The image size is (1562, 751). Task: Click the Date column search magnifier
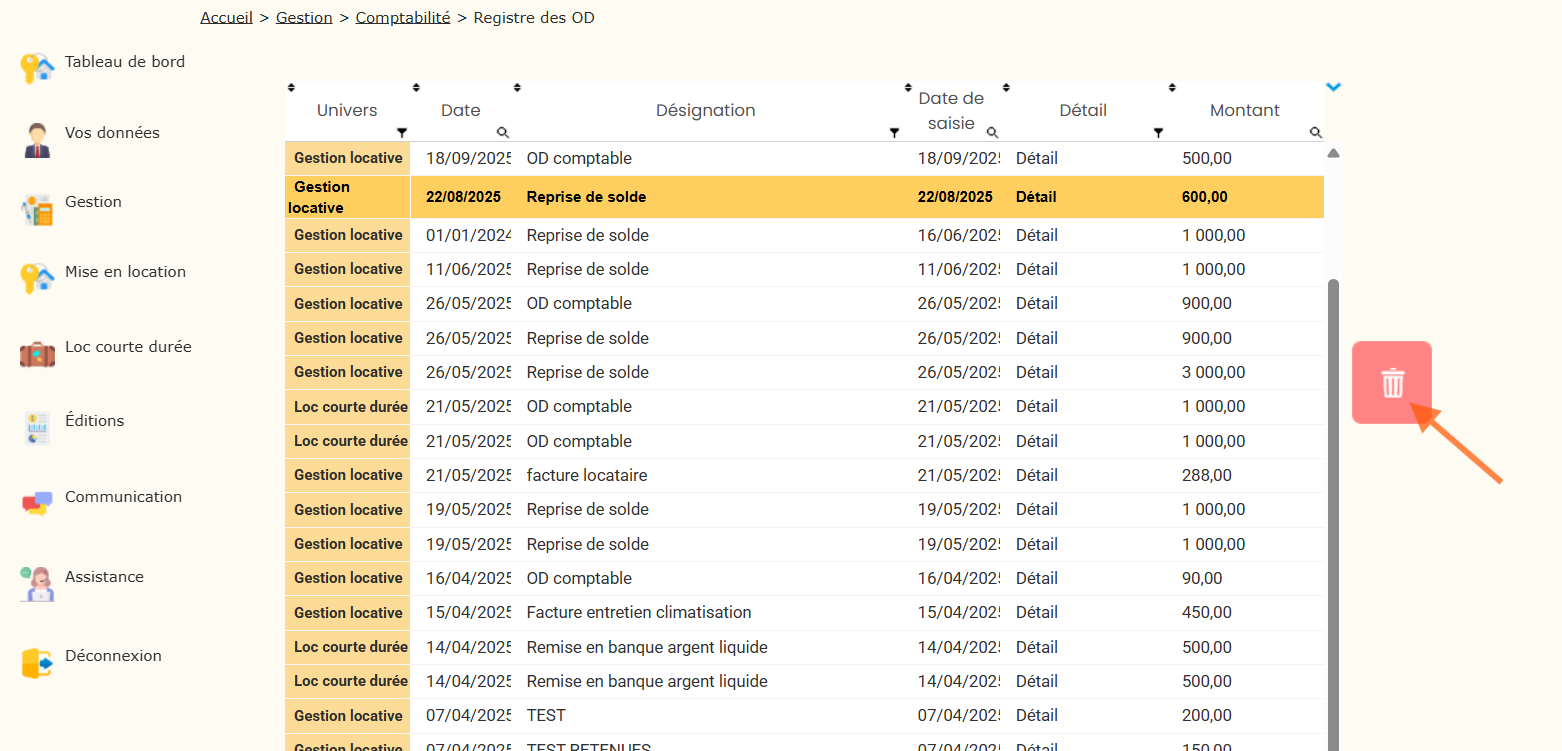coord(502,132)
